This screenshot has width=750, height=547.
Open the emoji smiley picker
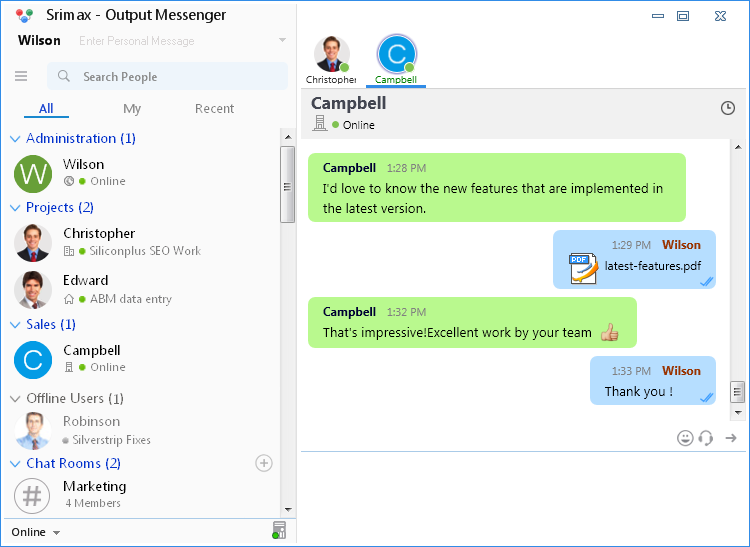(685, 438)
